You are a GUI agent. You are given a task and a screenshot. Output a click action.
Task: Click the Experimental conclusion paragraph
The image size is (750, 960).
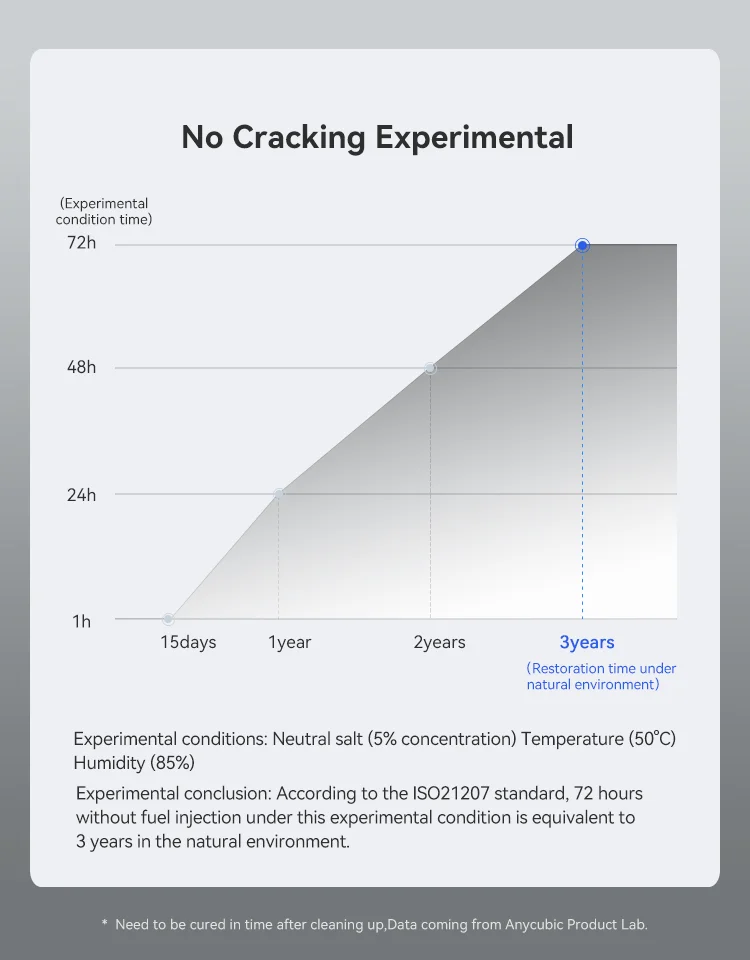[x=359, y=817]
